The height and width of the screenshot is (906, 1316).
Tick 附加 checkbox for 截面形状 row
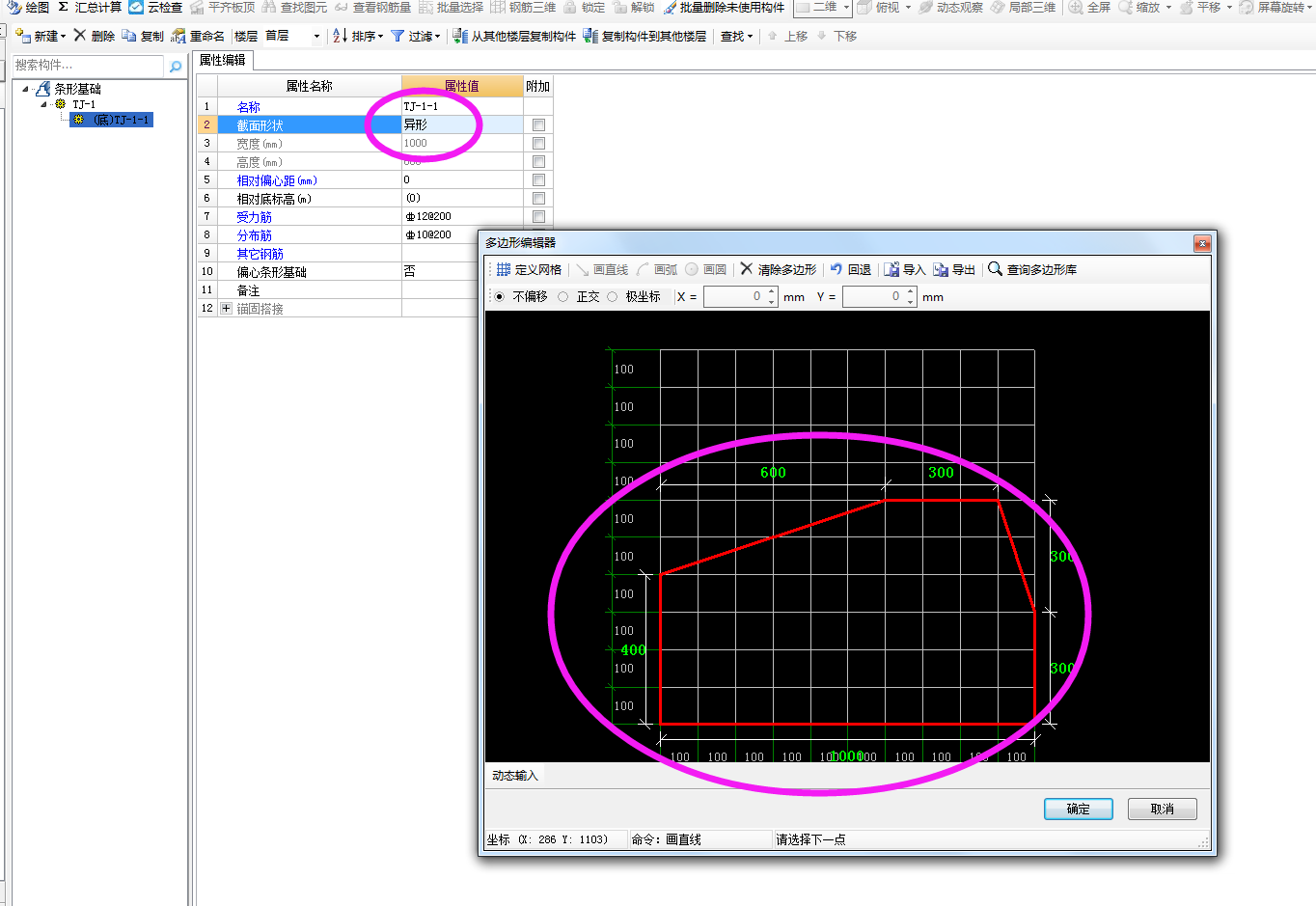tap(538, 124)
